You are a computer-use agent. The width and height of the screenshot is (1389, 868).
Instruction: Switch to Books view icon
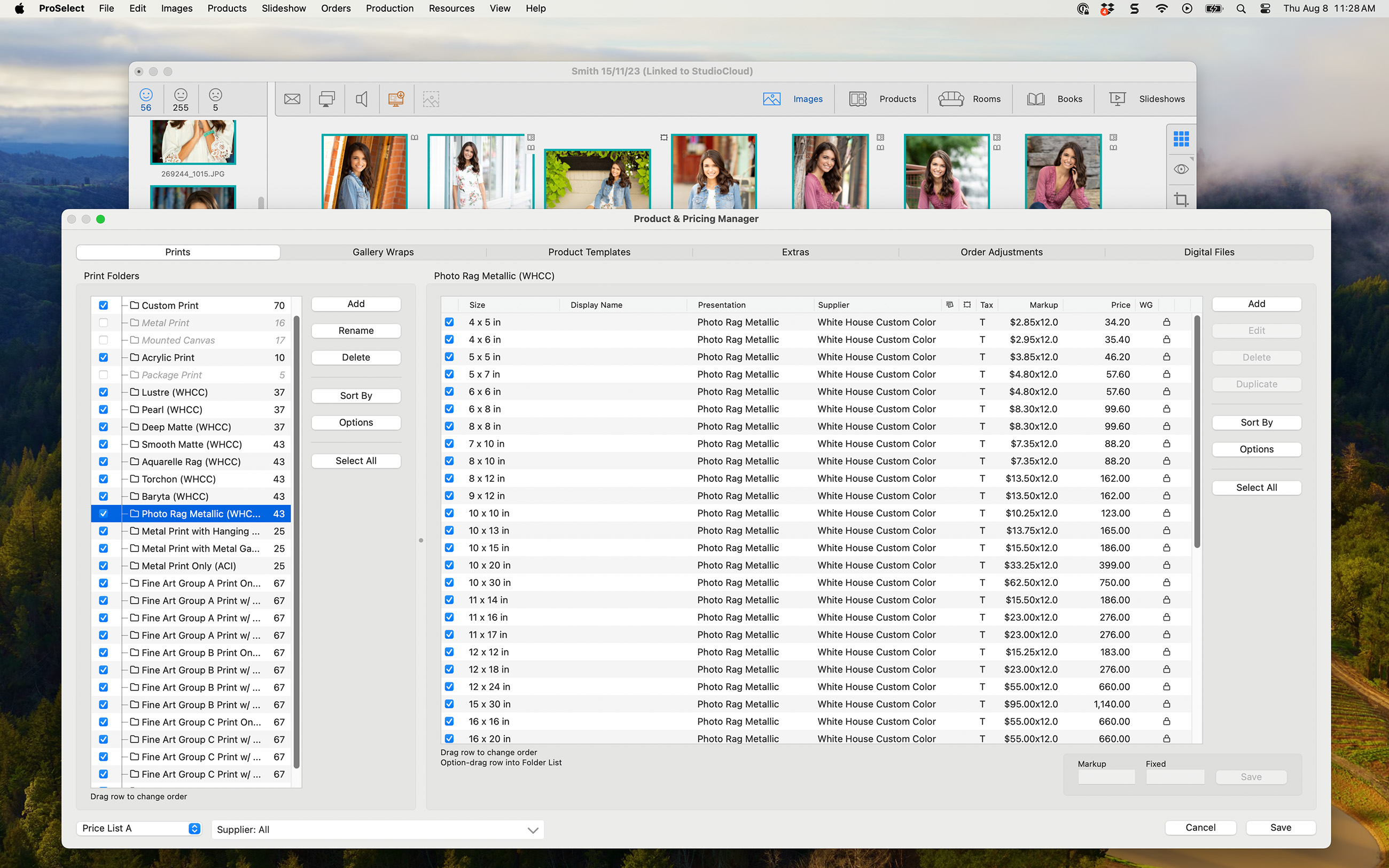coord(1035,99)
